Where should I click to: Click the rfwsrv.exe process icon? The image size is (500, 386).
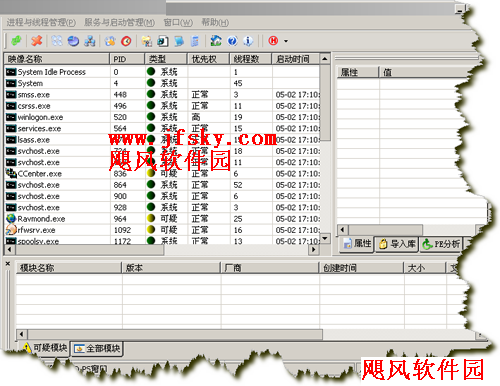[x=11, y=230]
